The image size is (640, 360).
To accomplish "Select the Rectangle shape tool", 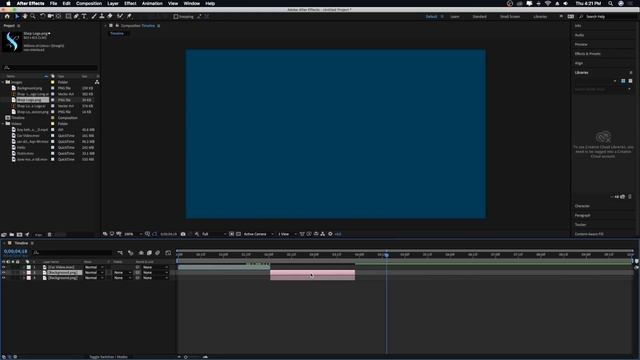I will click(68, 16).
